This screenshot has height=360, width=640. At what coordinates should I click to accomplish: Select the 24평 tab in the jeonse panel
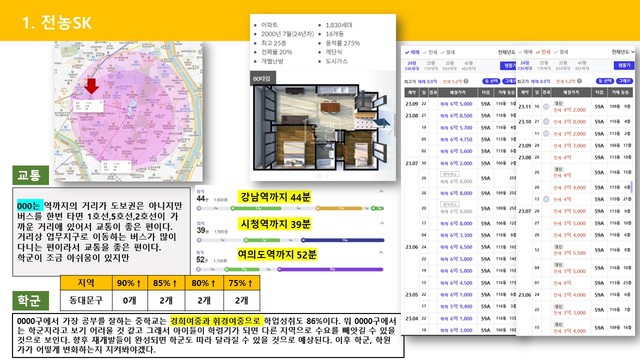524,66
